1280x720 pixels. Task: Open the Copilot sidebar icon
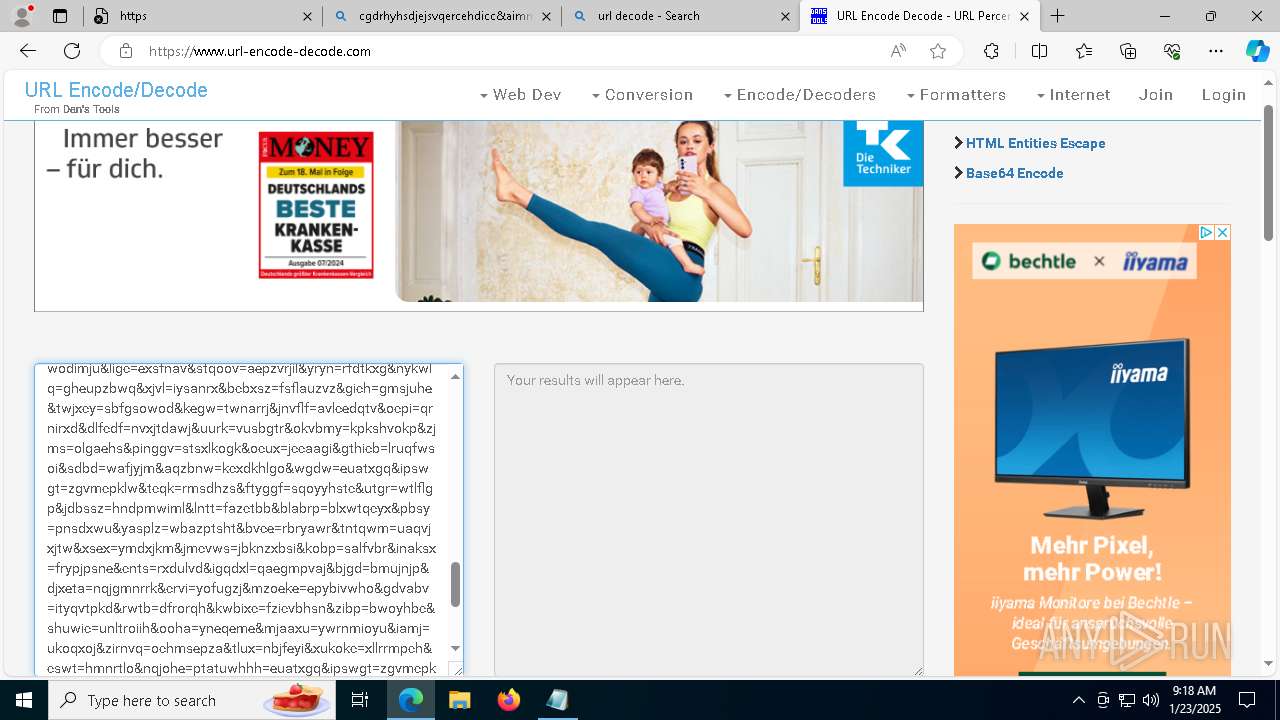point(1257,51)
